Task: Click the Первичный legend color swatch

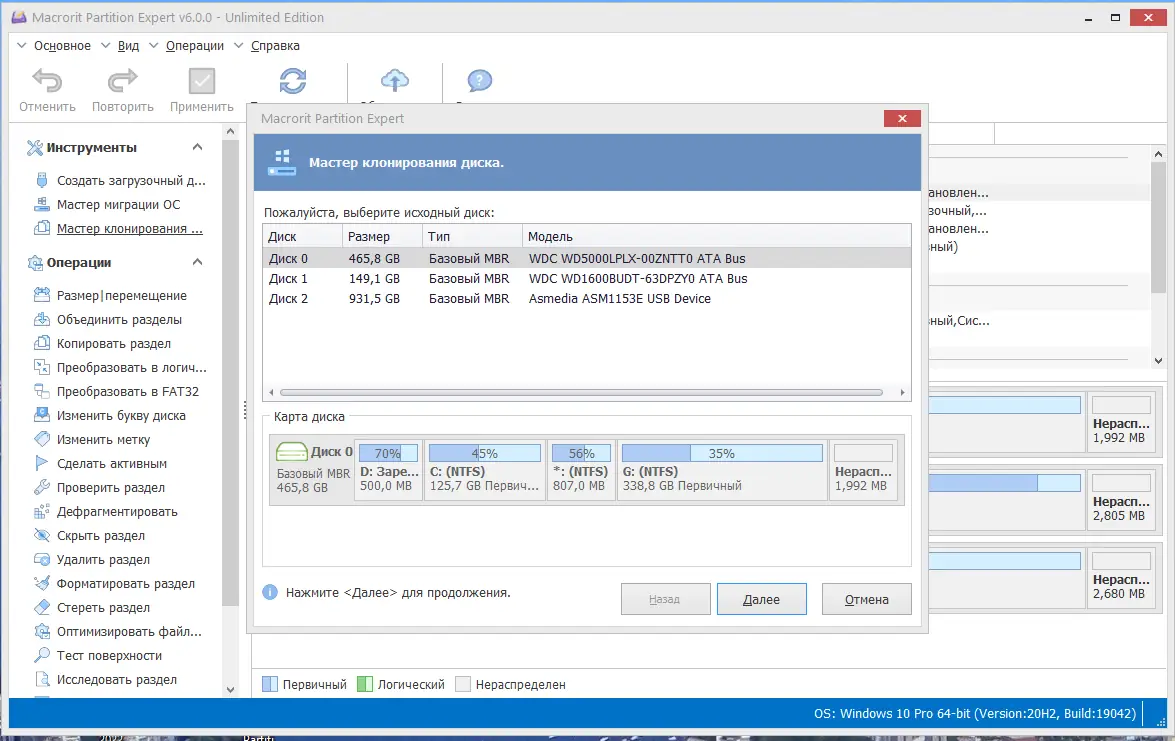Action: pyautogui.click(x=270, y=684)
